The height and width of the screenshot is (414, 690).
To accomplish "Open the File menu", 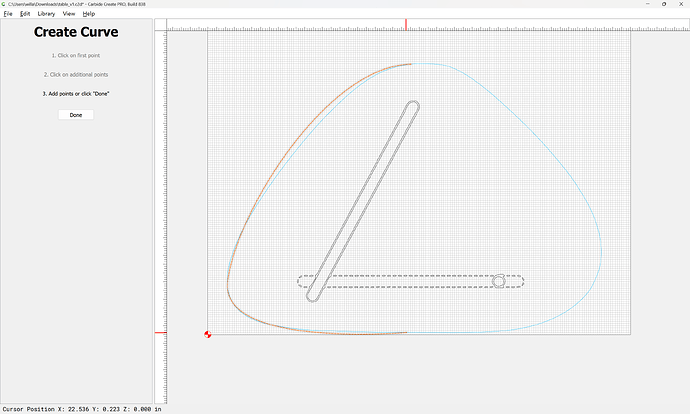I will 7,14.
